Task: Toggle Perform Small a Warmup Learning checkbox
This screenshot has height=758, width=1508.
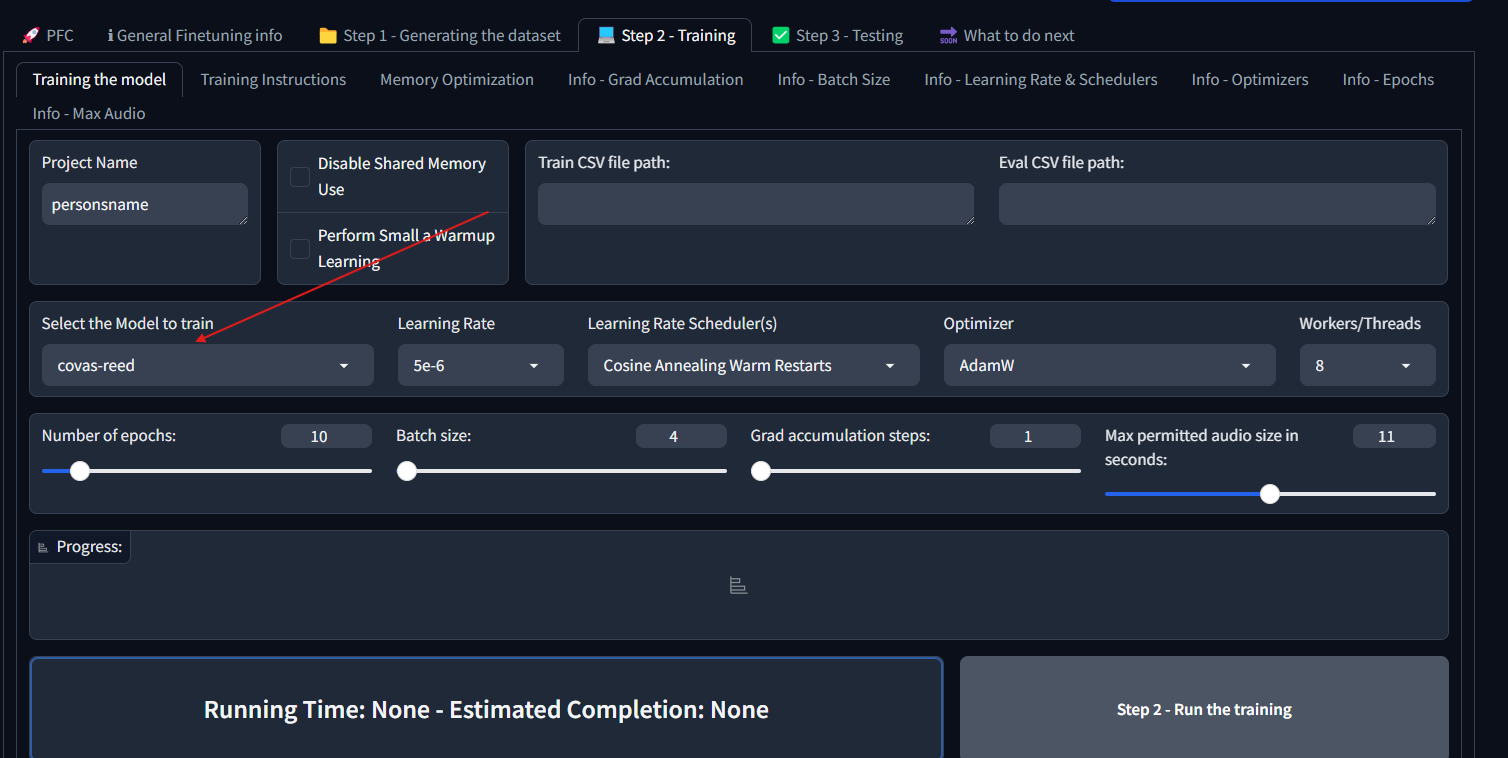Action: pos(300,249)
